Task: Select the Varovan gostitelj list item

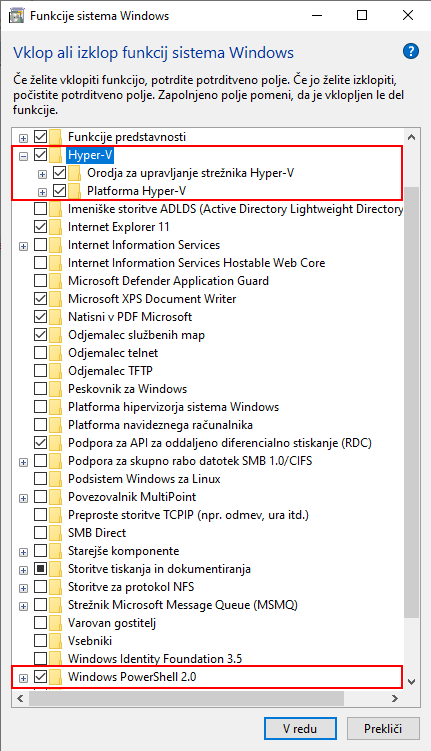Action: click(x=112, y=623)
